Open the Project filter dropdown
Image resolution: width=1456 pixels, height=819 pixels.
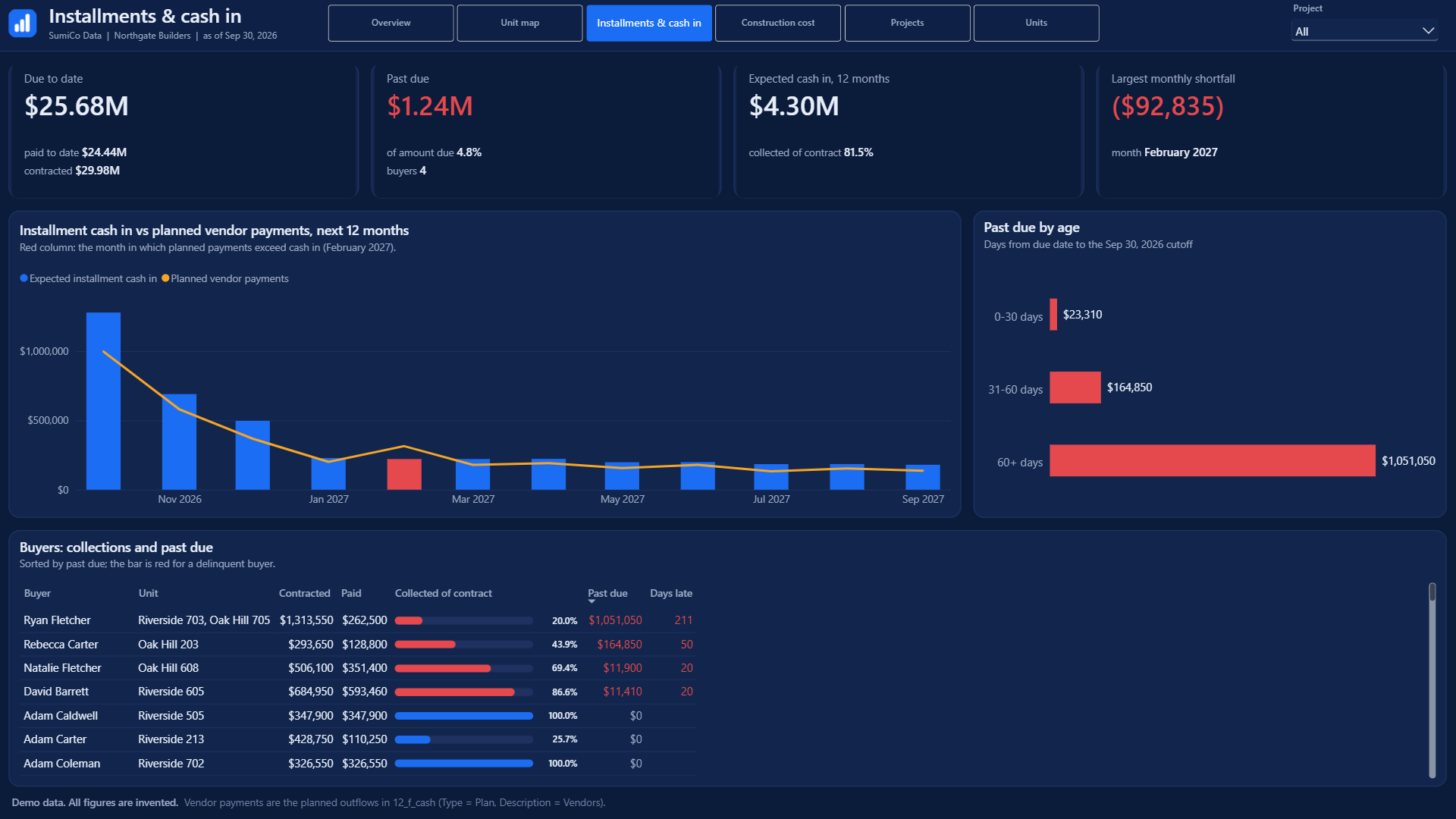pos(1364,31)
